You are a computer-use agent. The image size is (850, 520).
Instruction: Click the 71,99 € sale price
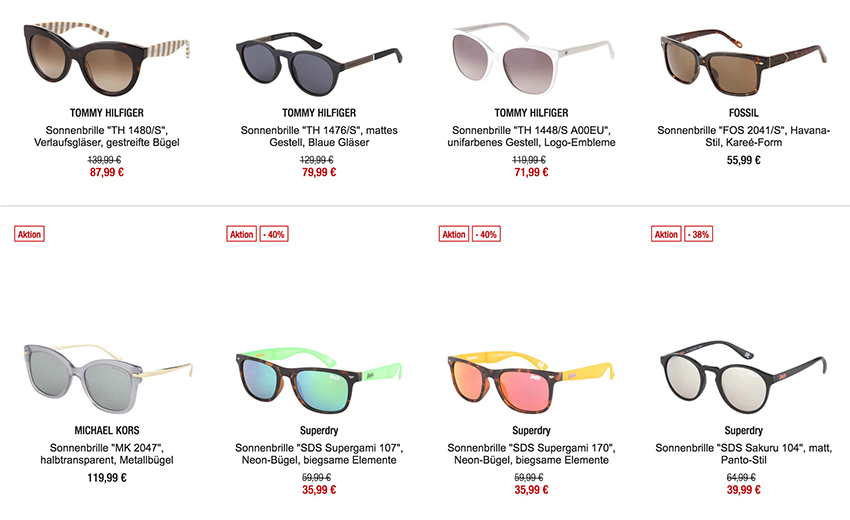click(x=531, y=172)
